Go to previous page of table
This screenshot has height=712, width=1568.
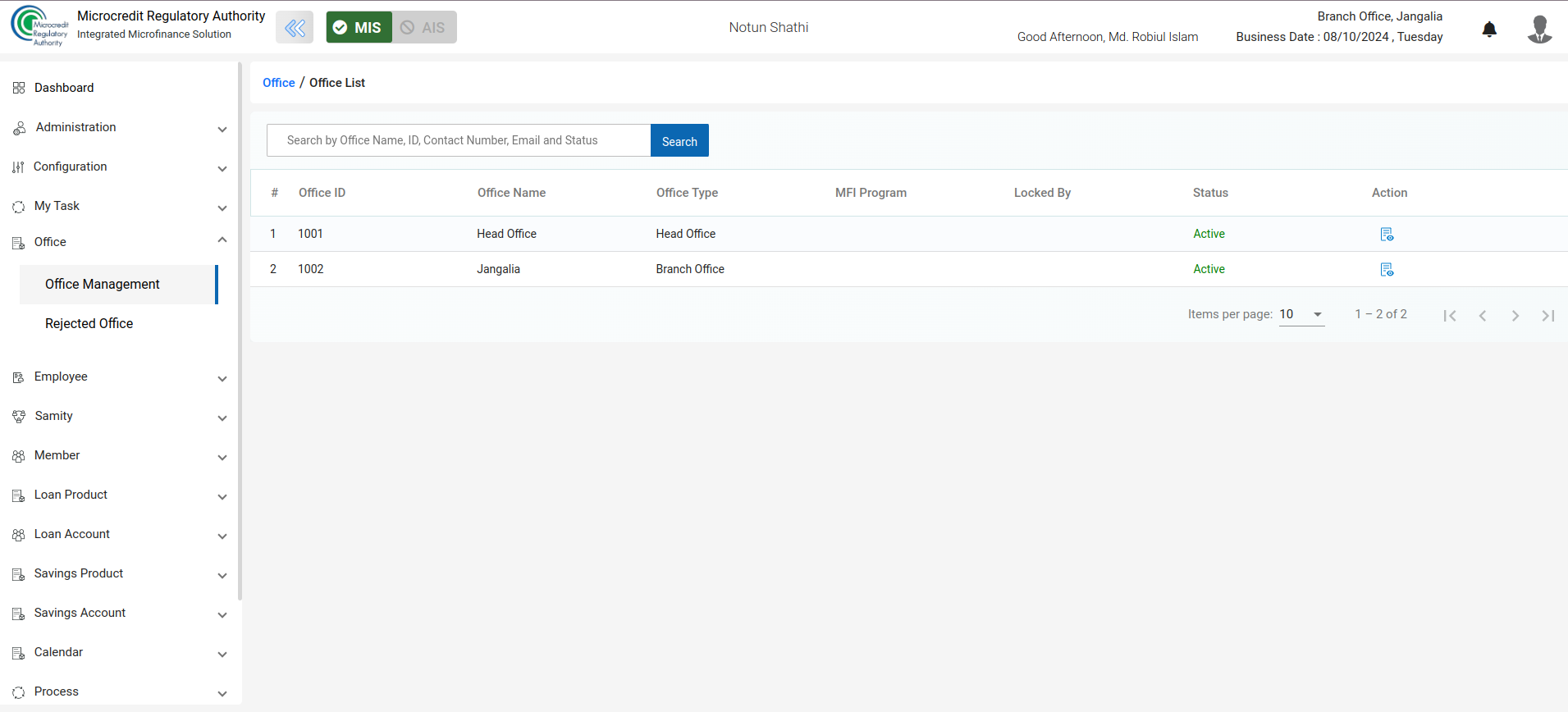1483,316
